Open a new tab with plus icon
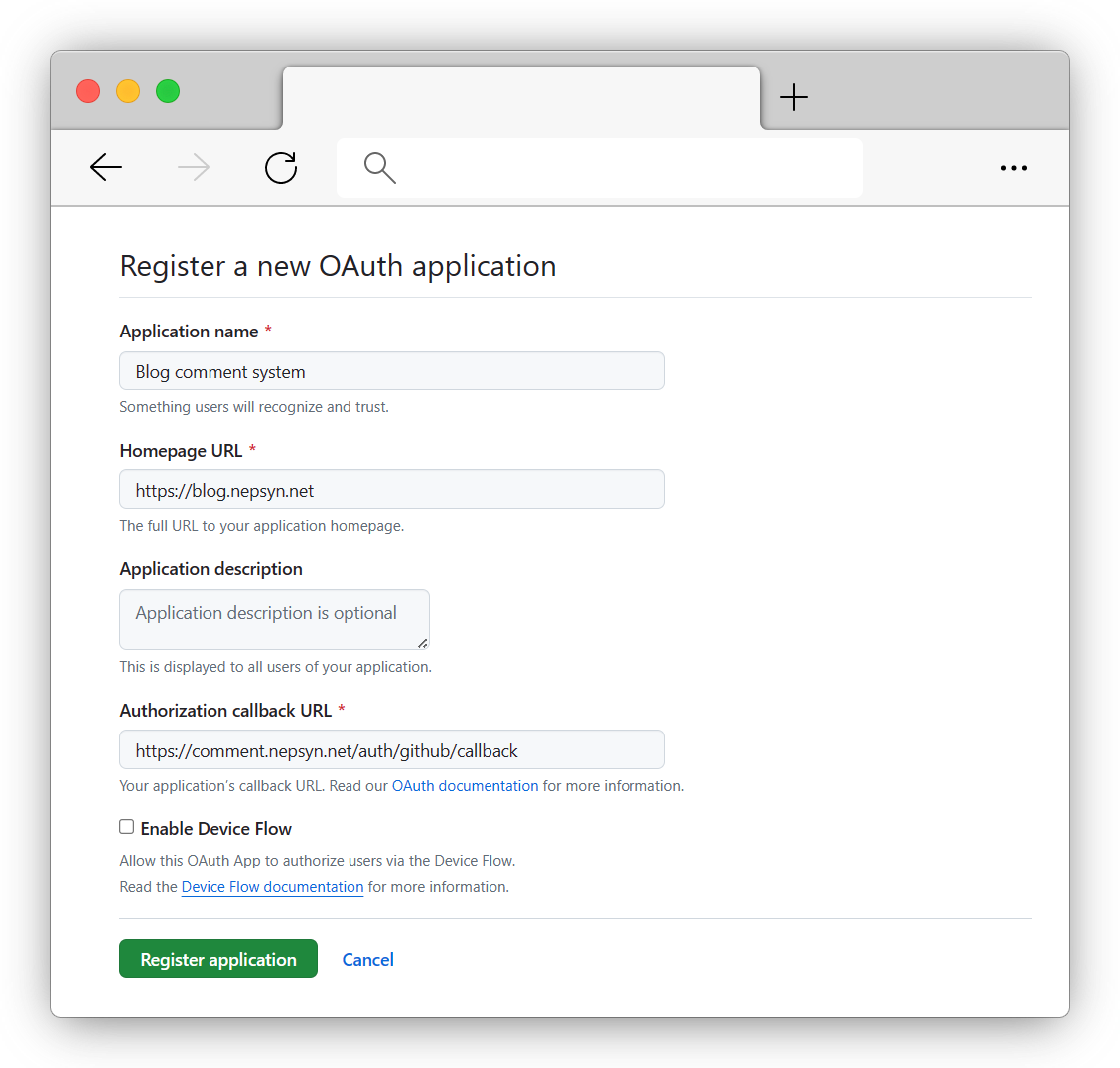The height and width of the screenshot is (1068, 1120). click(794, 97)
